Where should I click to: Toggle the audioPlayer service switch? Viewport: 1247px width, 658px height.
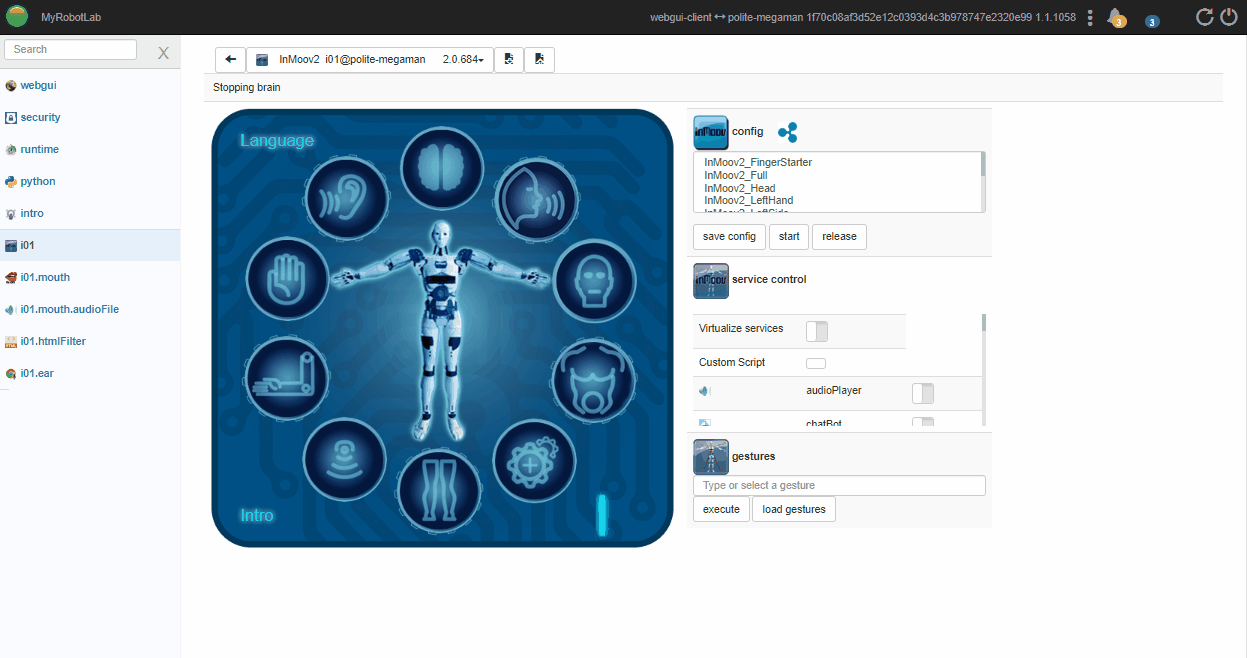point(922,393)
